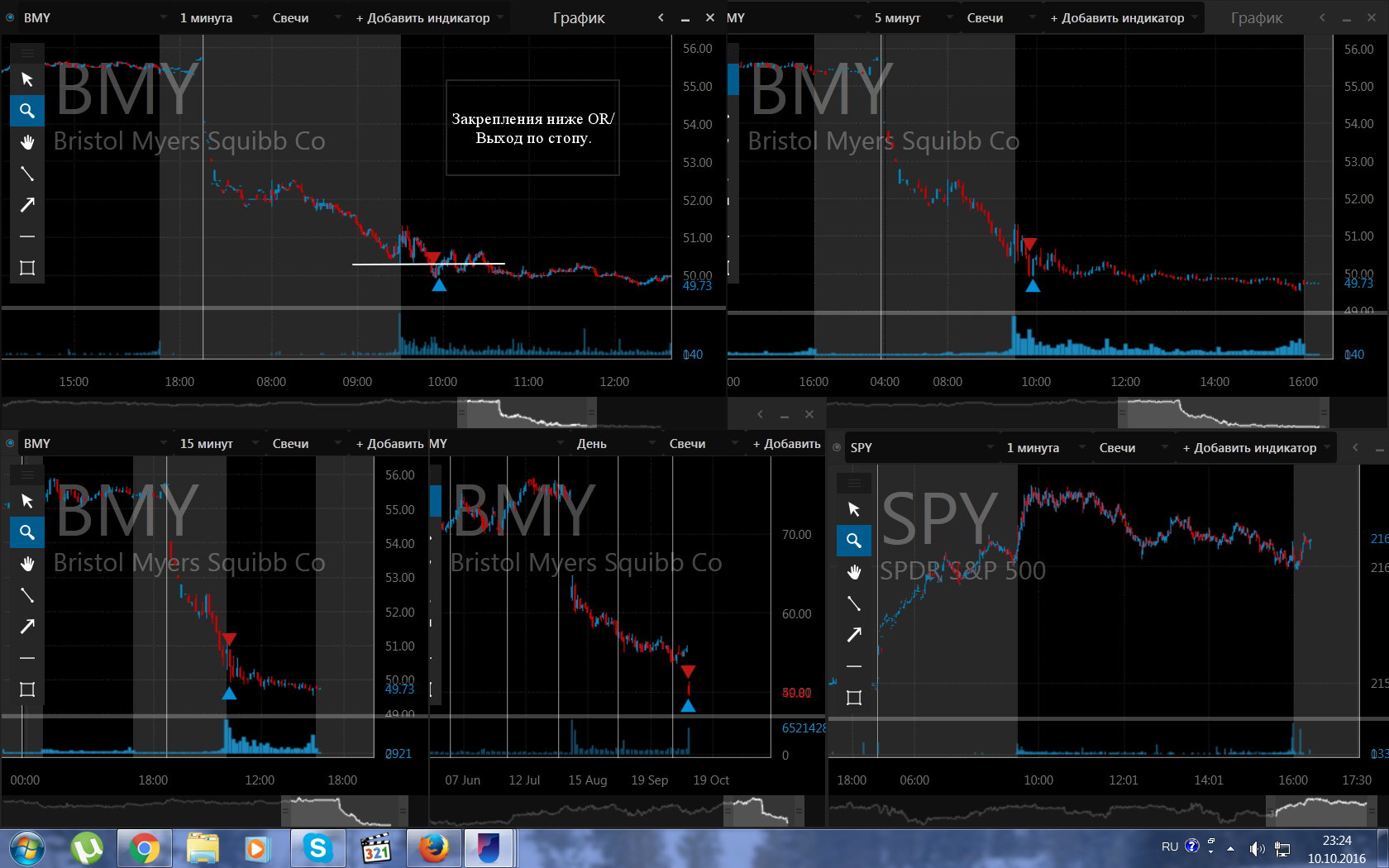Screen dimensions: 1389x868
Task: Open the '15 минут' timeframe dropdown
Action: [x=218, y=443]
